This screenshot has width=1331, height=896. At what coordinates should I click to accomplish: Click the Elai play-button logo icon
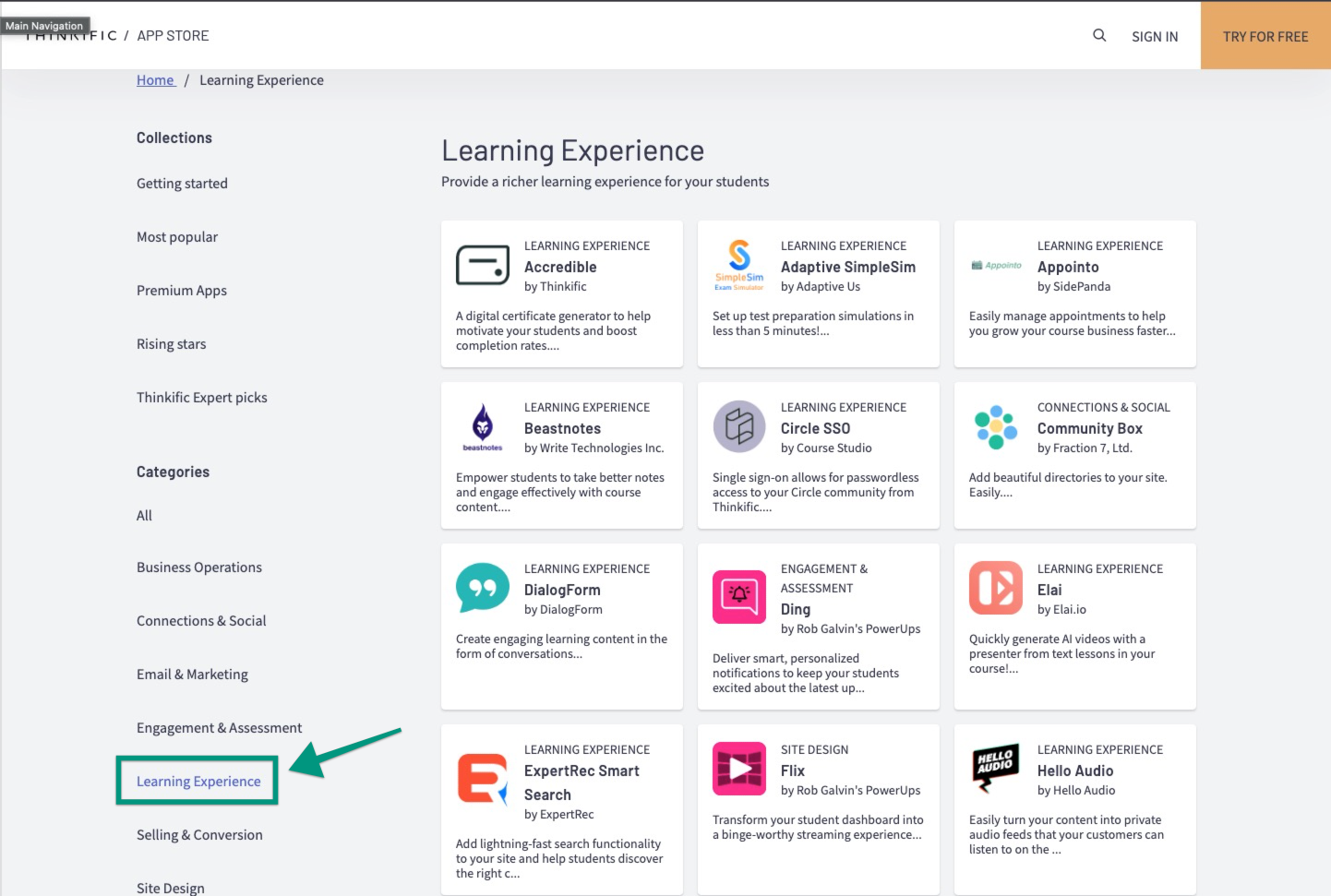[x=995, y=588]
